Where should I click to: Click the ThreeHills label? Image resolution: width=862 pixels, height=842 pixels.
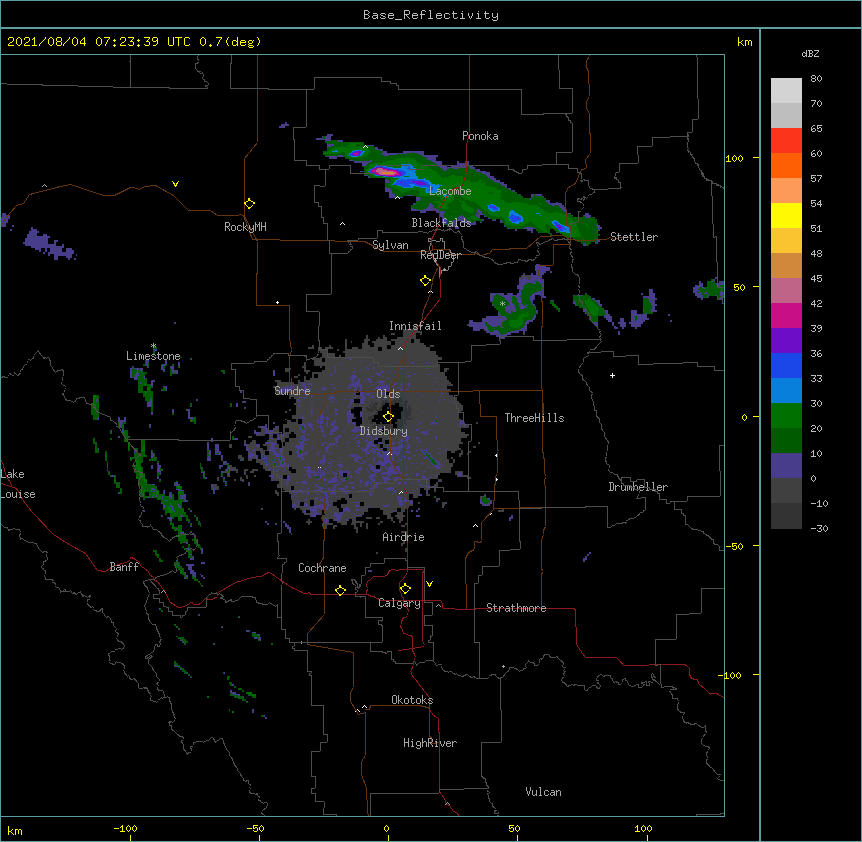pos(534,418)
